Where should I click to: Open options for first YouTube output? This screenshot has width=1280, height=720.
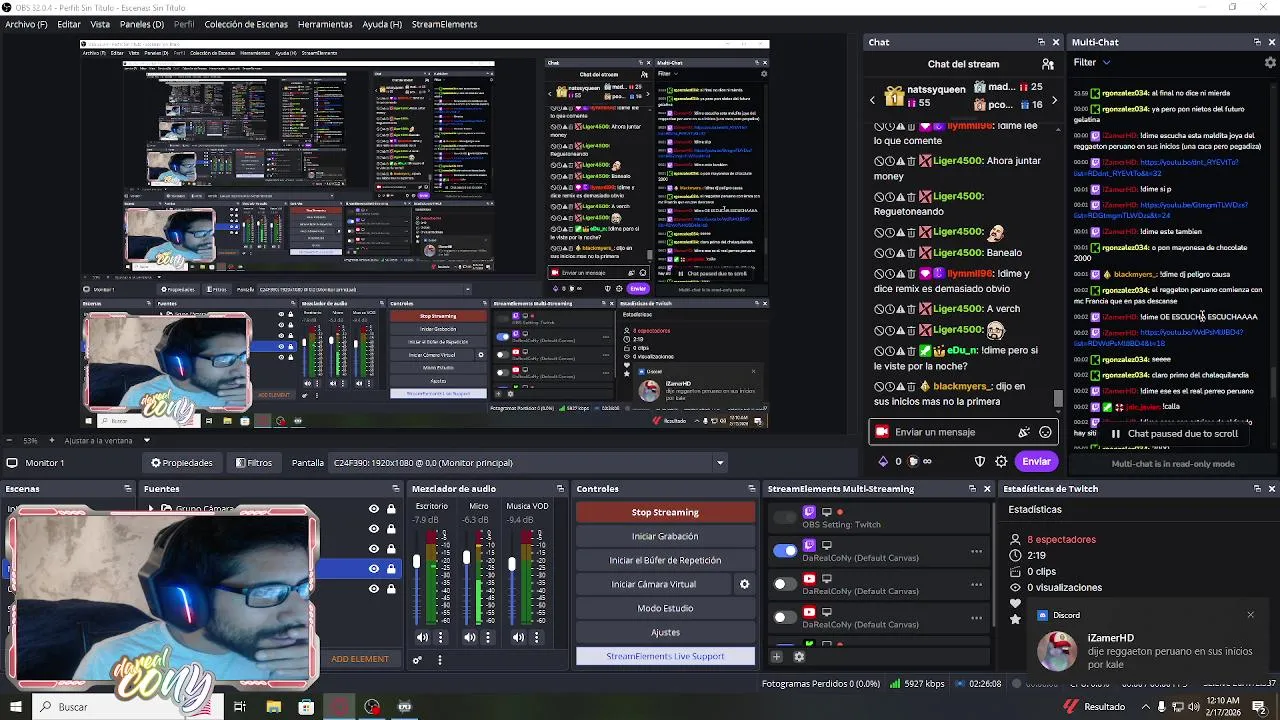point(976,584)
